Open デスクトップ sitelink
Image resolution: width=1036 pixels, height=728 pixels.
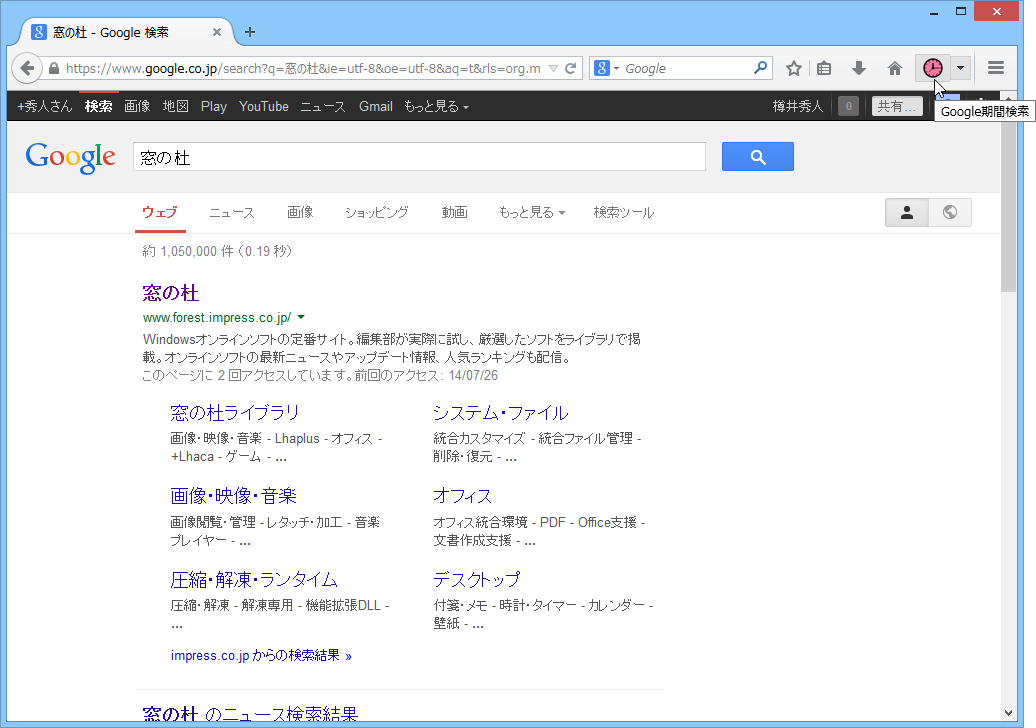pyautogui.click(x=477, y=580)
